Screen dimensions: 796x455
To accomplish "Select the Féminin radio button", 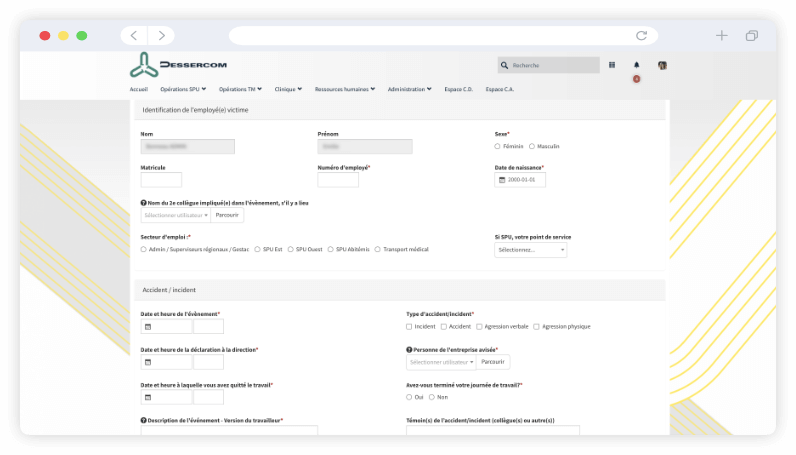I will coord(498,146).
